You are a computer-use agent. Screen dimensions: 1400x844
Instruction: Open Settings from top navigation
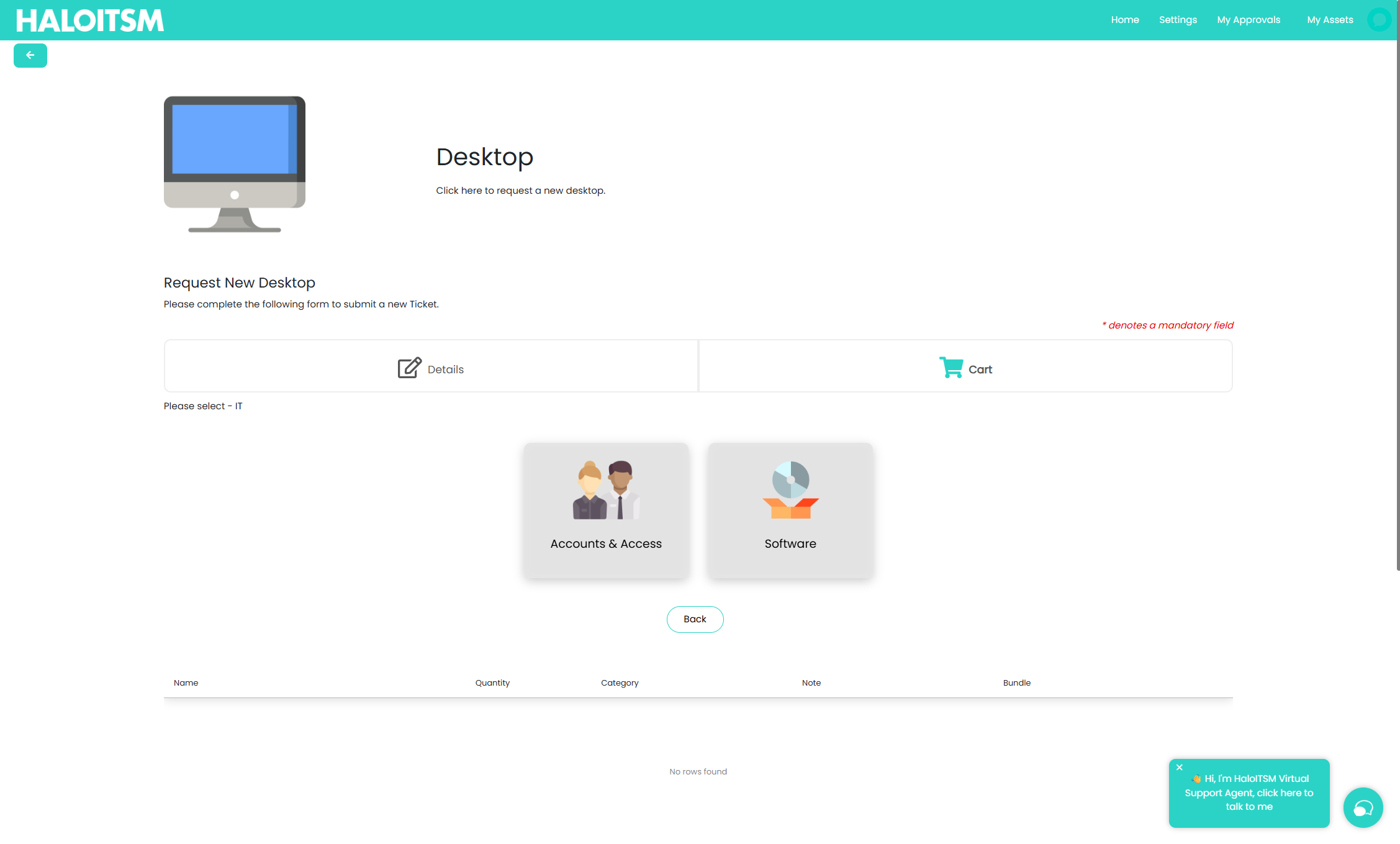(1177, 20)
